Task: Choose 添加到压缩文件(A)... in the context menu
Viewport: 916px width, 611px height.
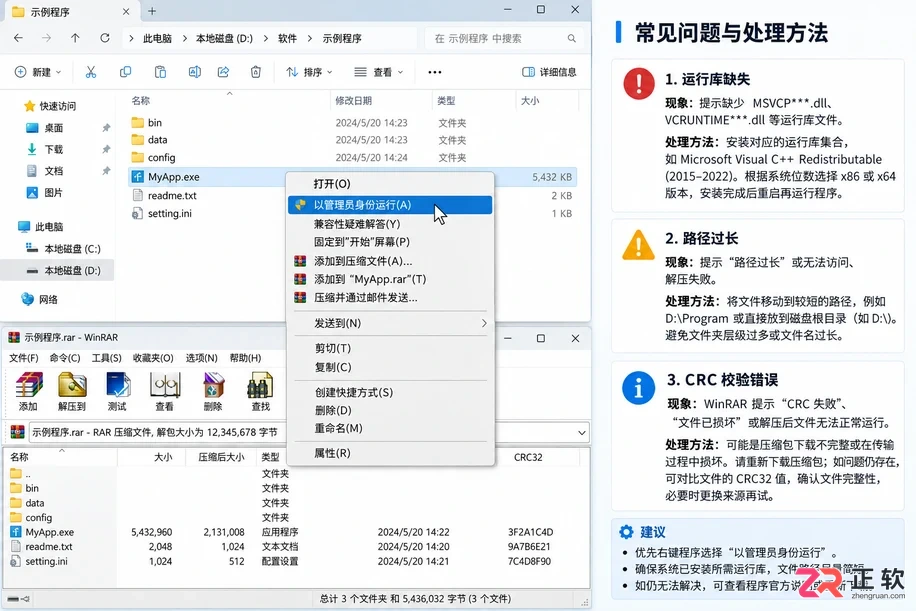Action: pos(390,261)
